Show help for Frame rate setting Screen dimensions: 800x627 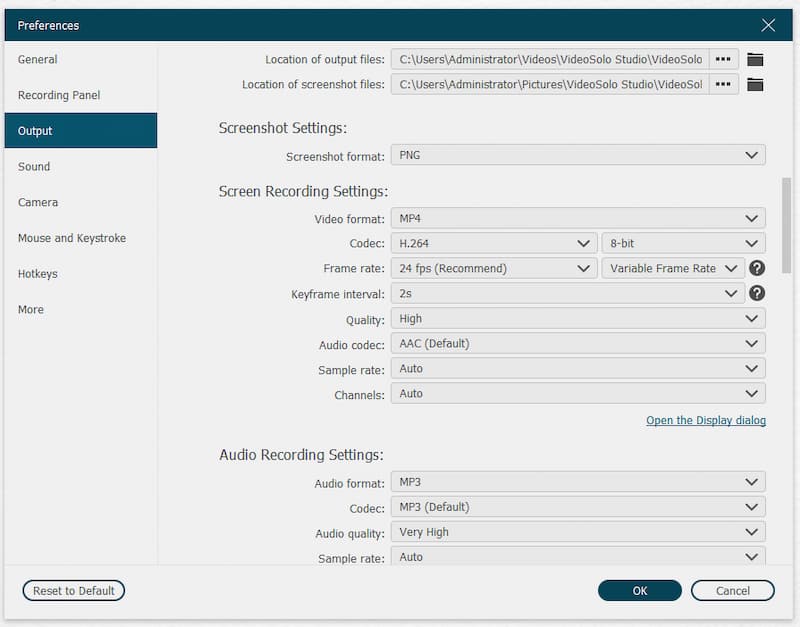757,268
